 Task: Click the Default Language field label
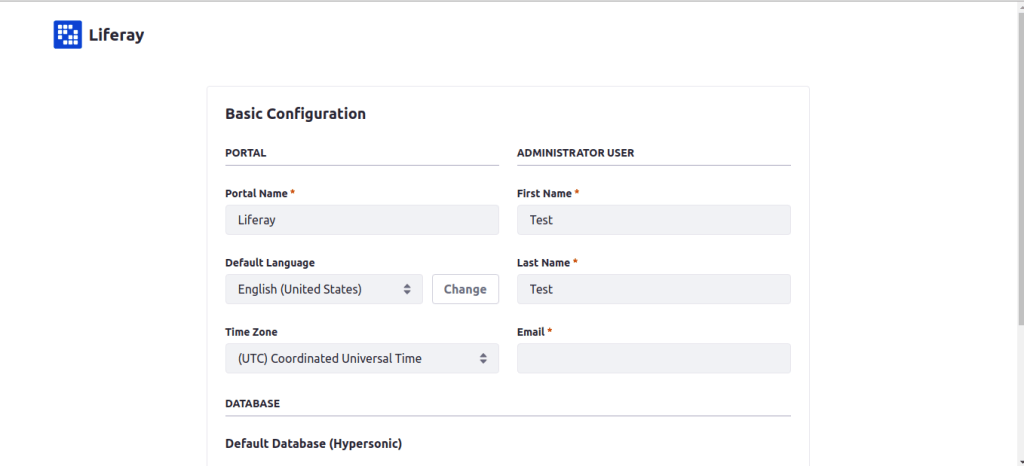pyautogui.click(x=270, y=263)
